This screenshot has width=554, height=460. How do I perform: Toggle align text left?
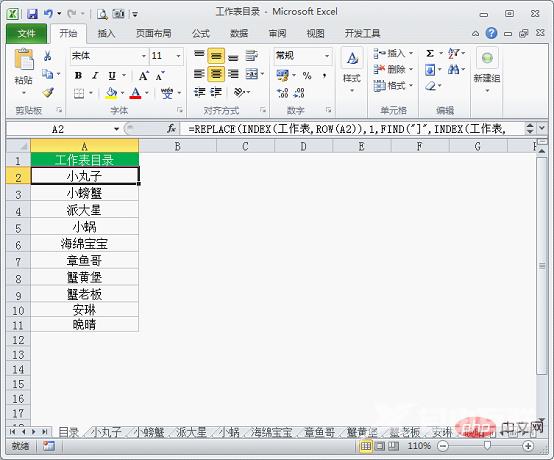[x=199, y=74]
